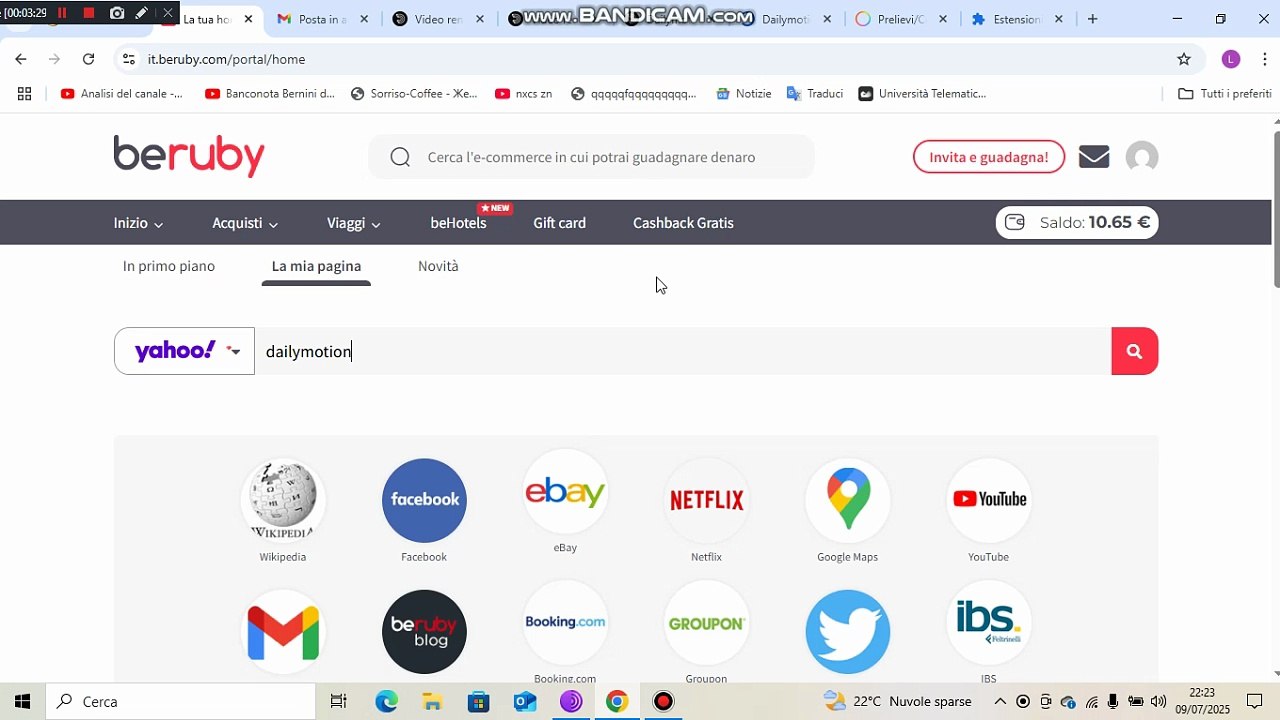Open the eBay shortcut icon

click(x=565, y=492)
